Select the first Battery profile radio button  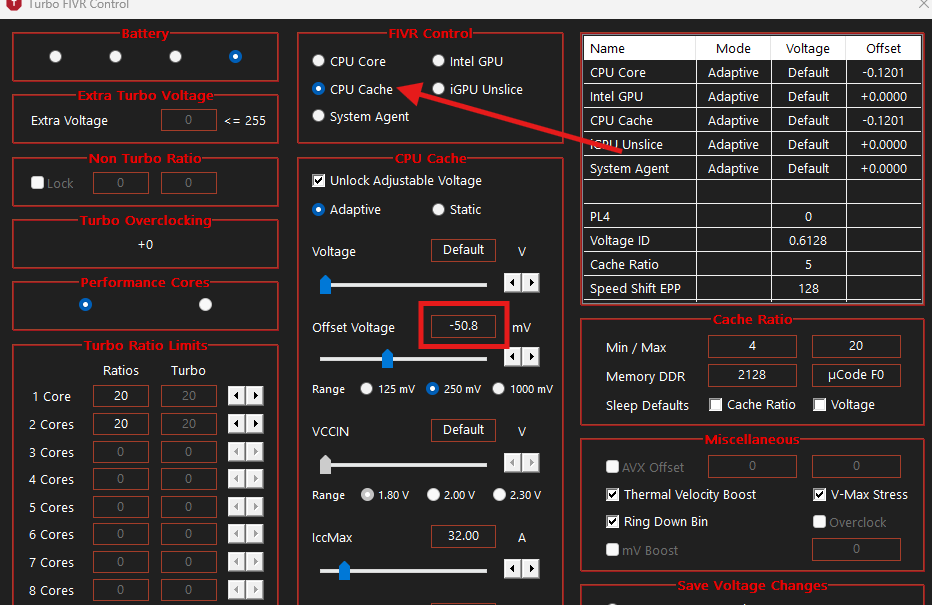[55, 57]
